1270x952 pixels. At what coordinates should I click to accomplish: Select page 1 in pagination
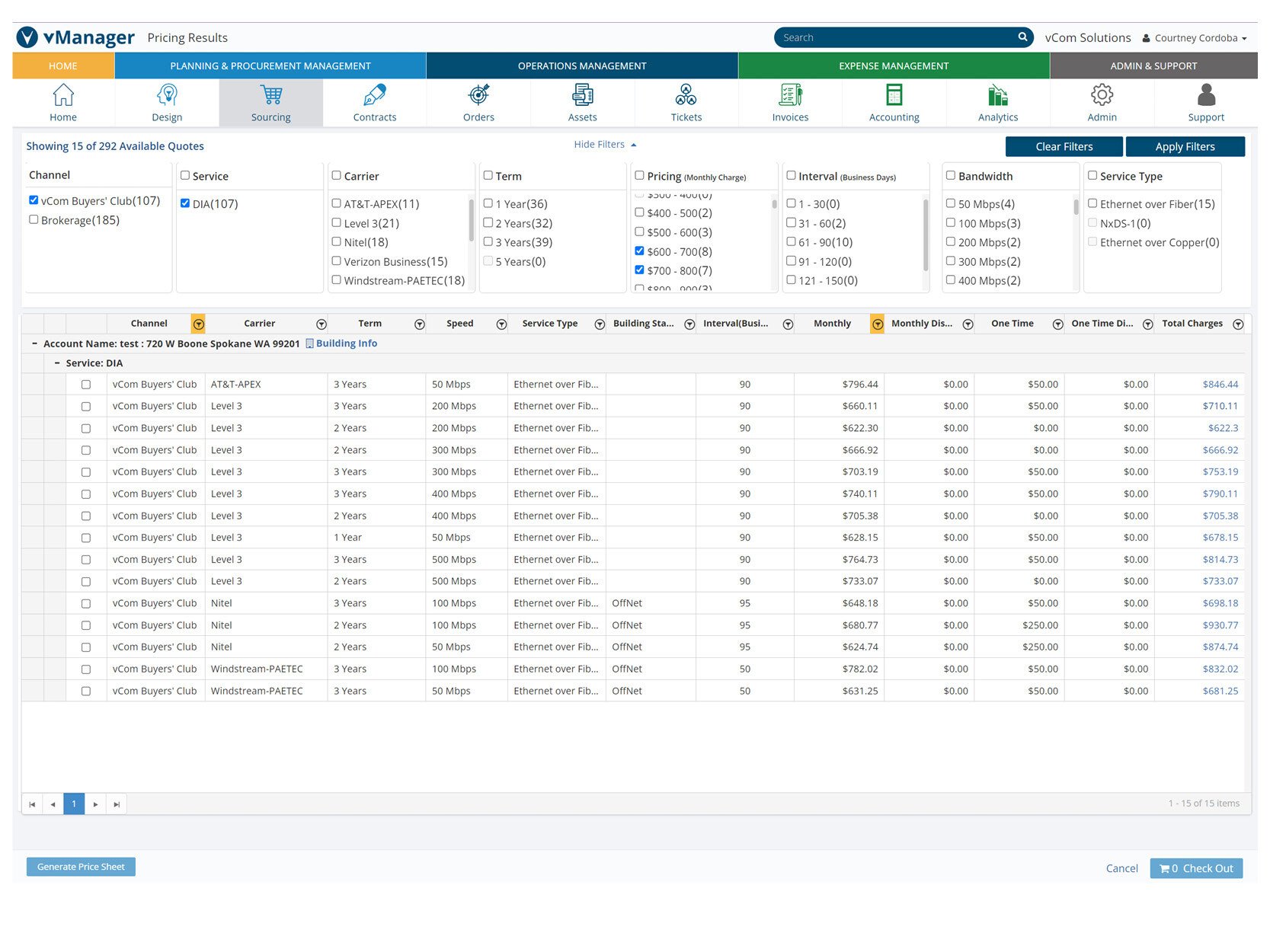pos(74,804)
